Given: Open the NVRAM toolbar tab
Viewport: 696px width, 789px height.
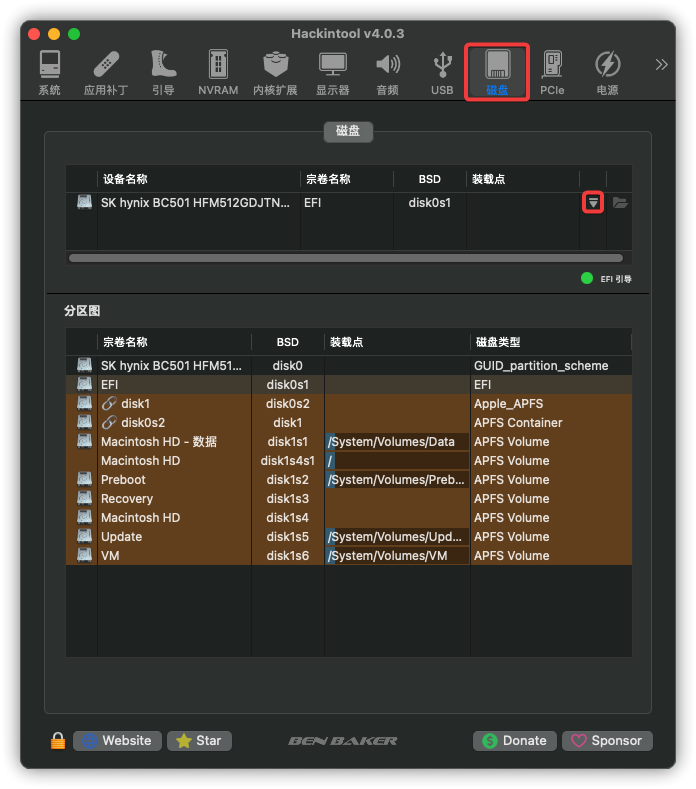Looking at the screenshot, I should [218, 72].
